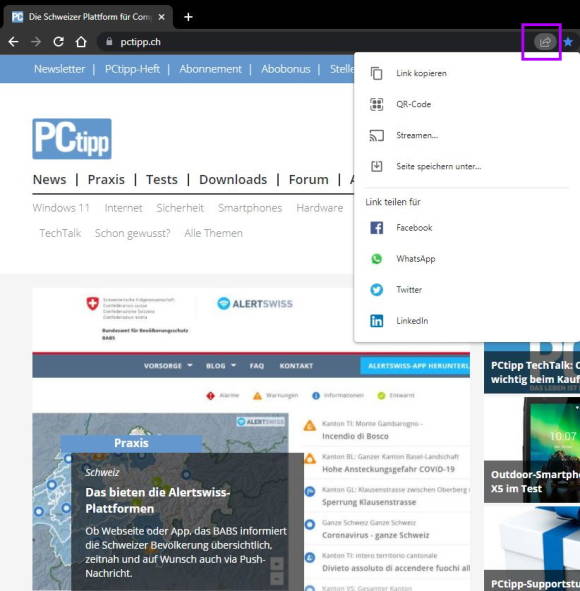580x591 pixels.
Task: Open the Forum navigation item
Action: [x=309, y=179]
